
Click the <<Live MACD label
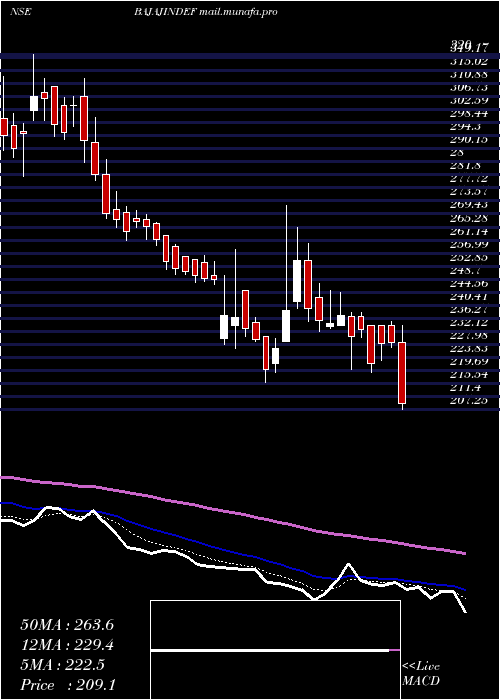tap(421, 674)
